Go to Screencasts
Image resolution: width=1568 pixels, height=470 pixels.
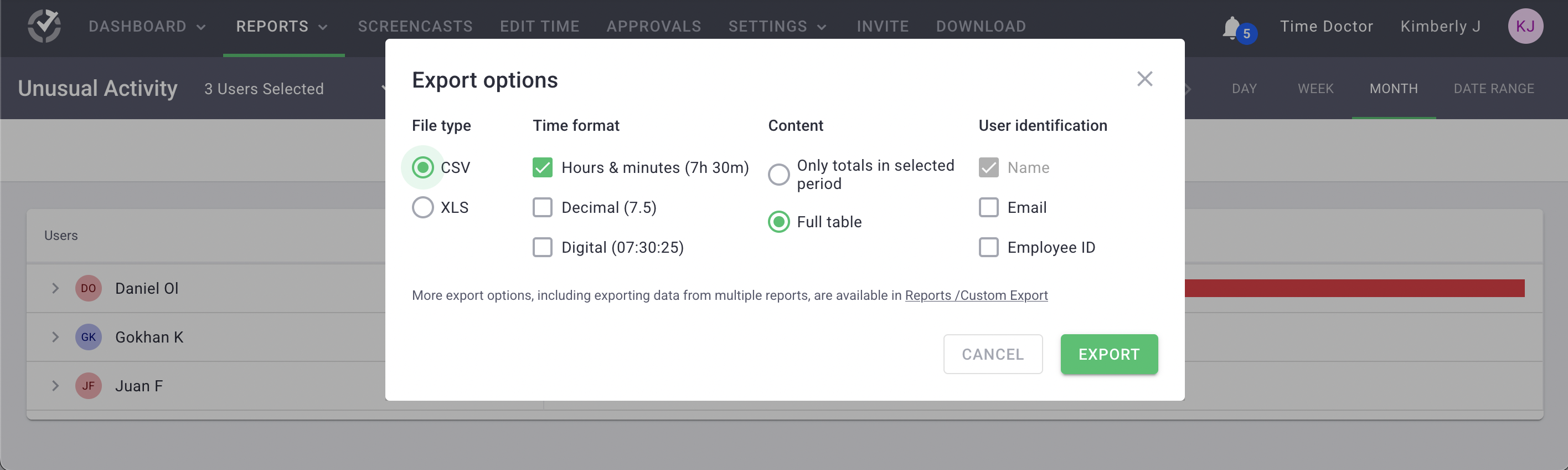(415, 26)
